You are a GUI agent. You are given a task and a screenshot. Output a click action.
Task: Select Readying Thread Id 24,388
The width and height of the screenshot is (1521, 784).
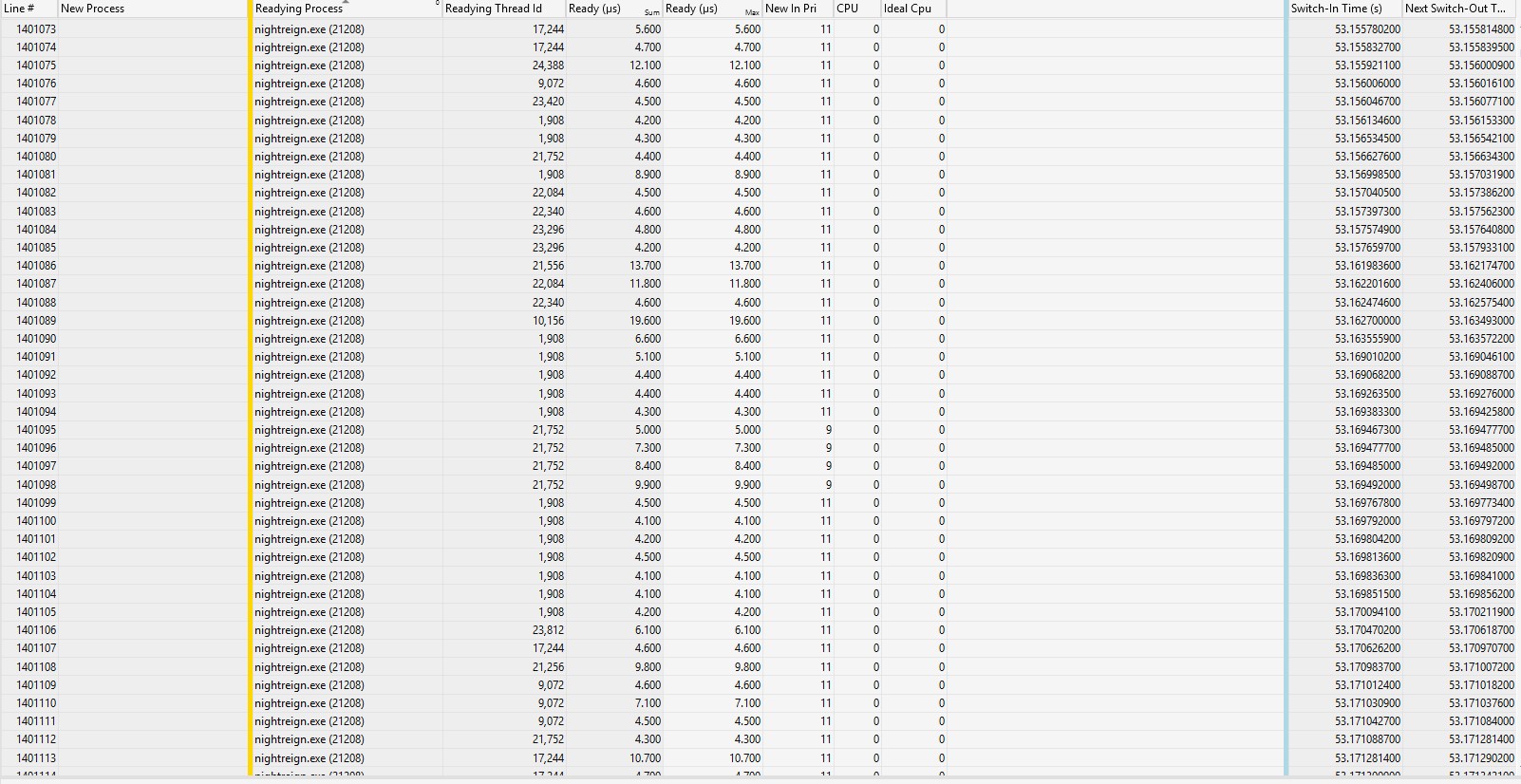[548, 65]
